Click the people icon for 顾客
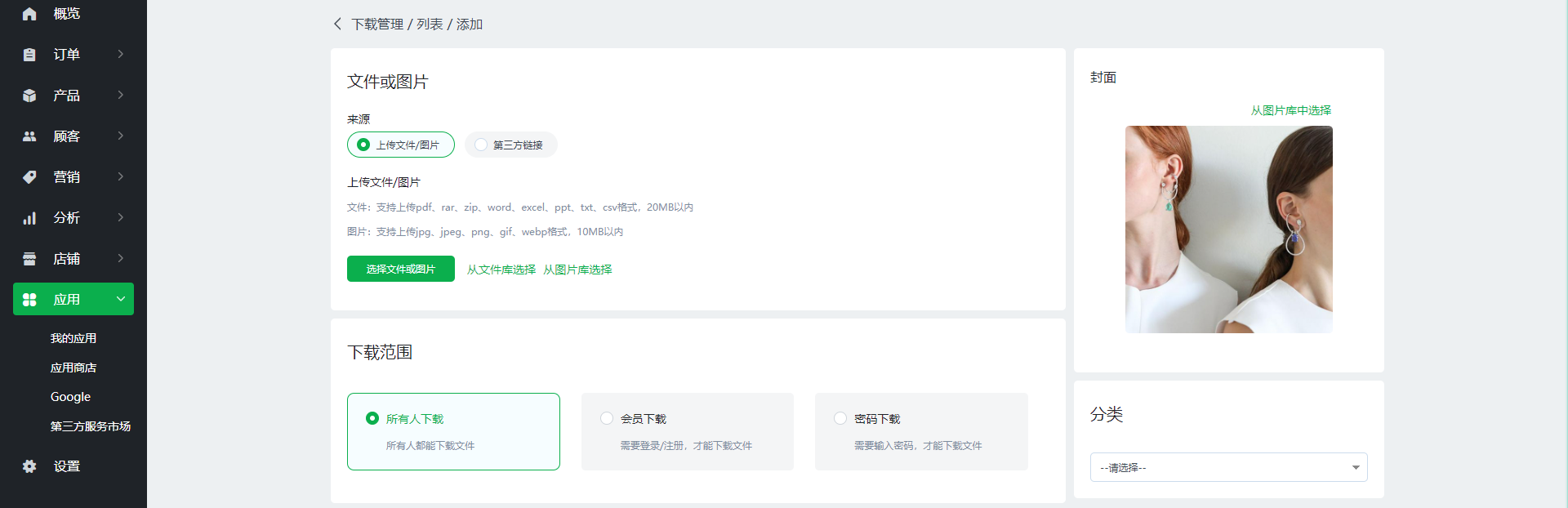The width and height of the screenshot is (1568, 508). pos(29,136)
